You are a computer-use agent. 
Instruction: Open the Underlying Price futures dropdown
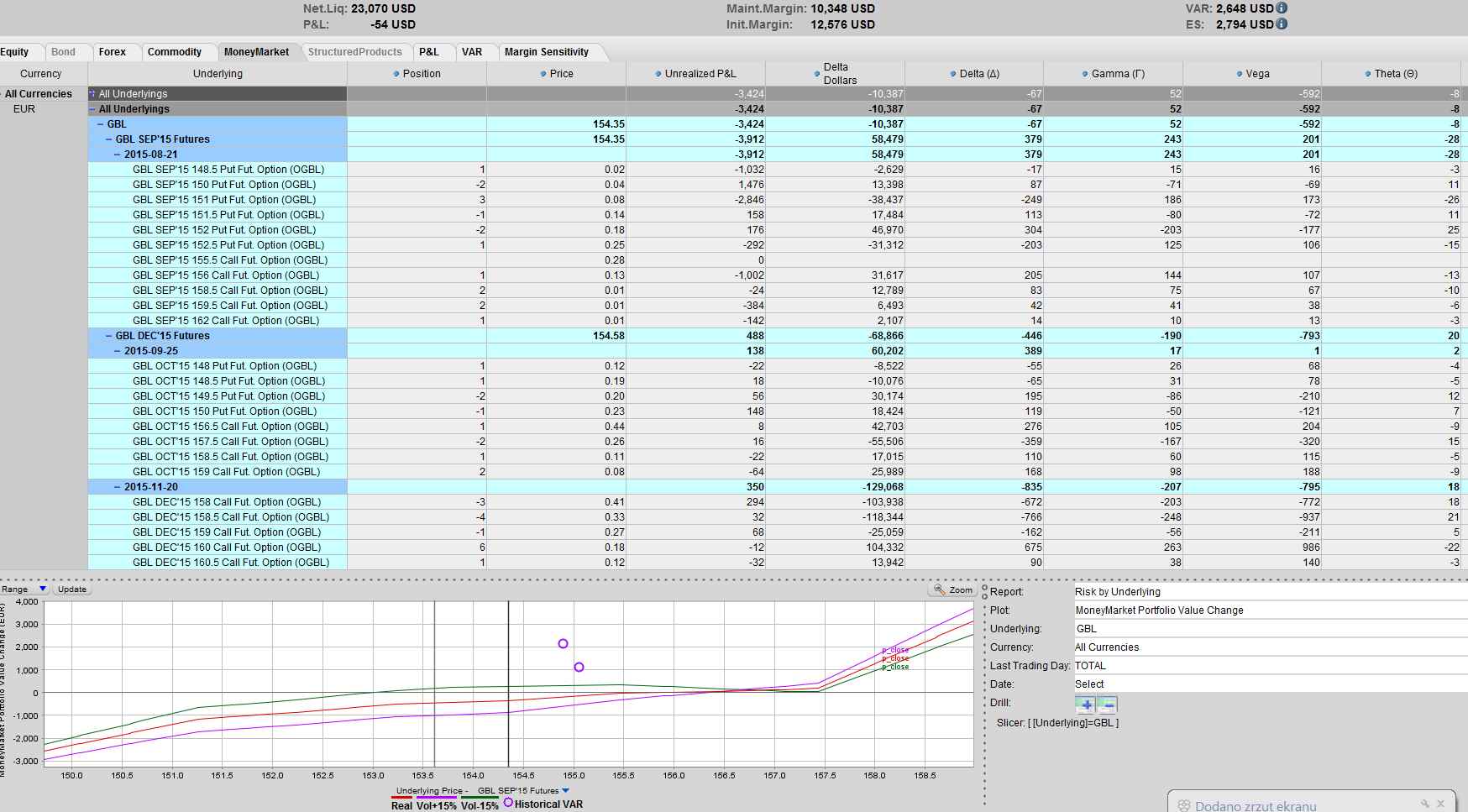click(x=565, y=790)
